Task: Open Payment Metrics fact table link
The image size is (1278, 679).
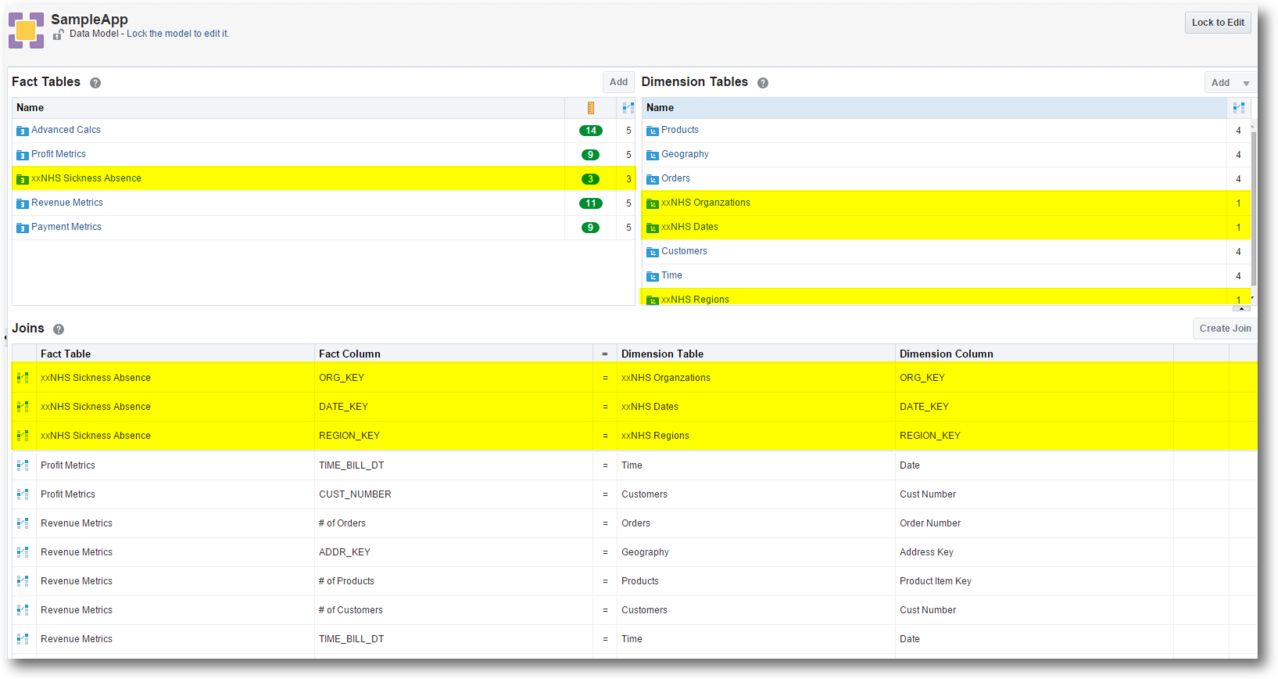Action: pos(66,227)
